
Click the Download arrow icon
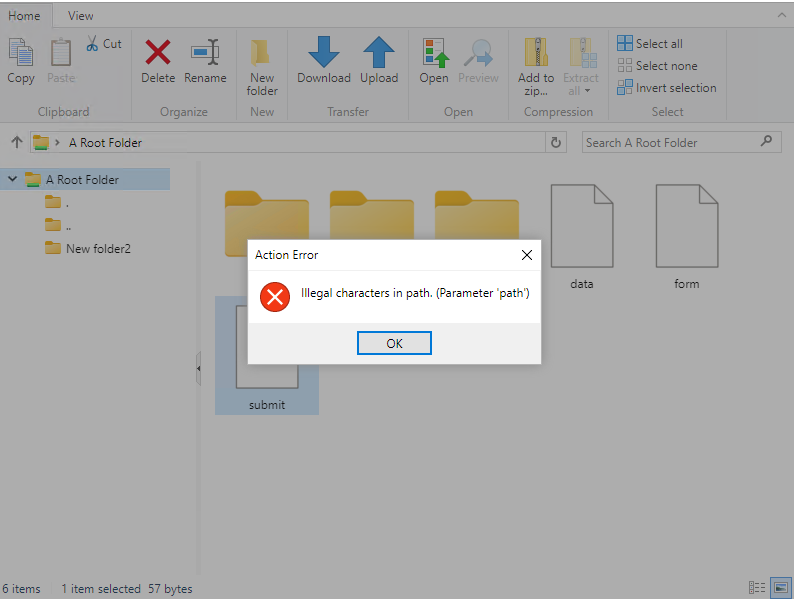click(x=324, y=52)
